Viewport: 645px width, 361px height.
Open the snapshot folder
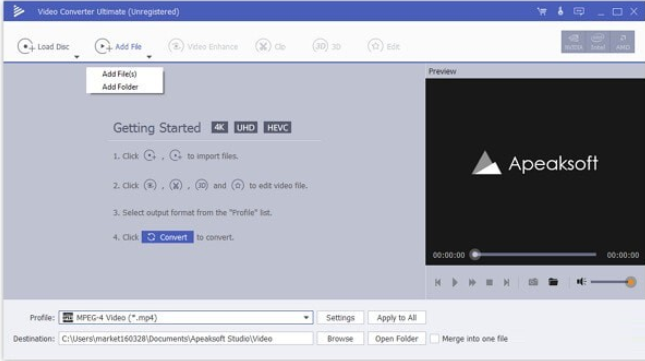coord(553,282)
